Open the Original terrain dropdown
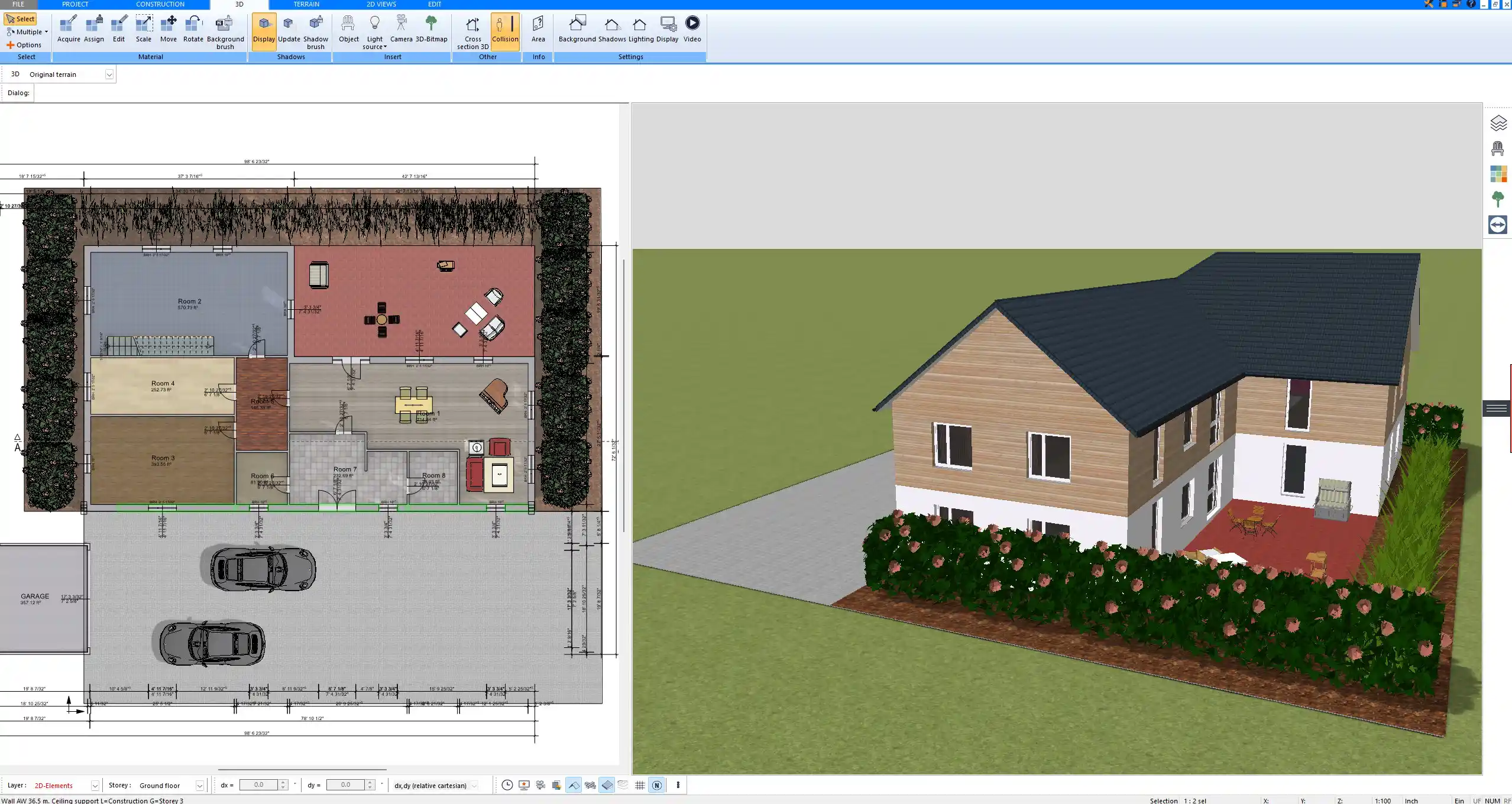This screenshot has height=804, width=1512. pos(110,74)
